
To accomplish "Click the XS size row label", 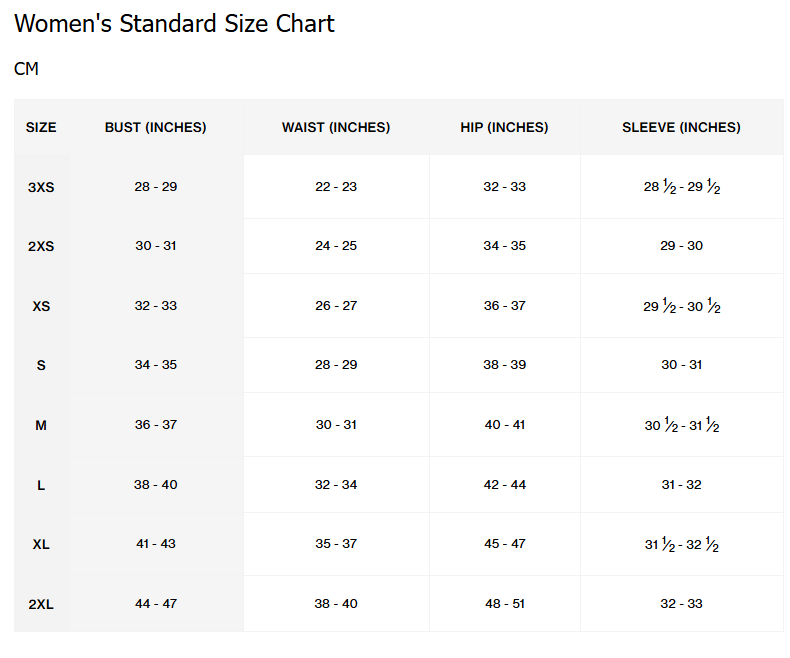I will [x=41, y=306].
